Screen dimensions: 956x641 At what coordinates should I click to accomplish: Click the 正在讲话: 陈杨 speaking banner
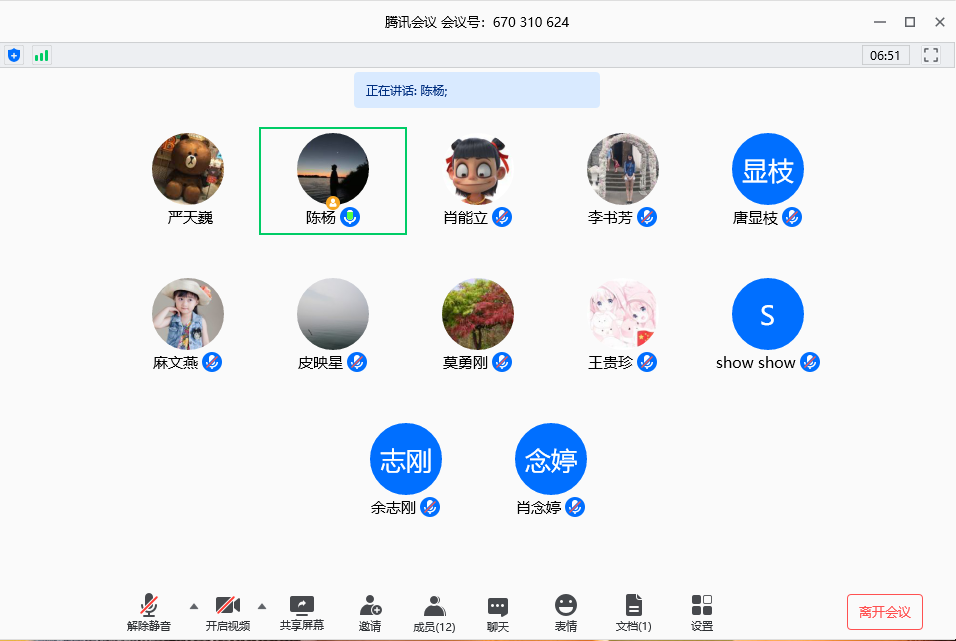tap(477, 90)
